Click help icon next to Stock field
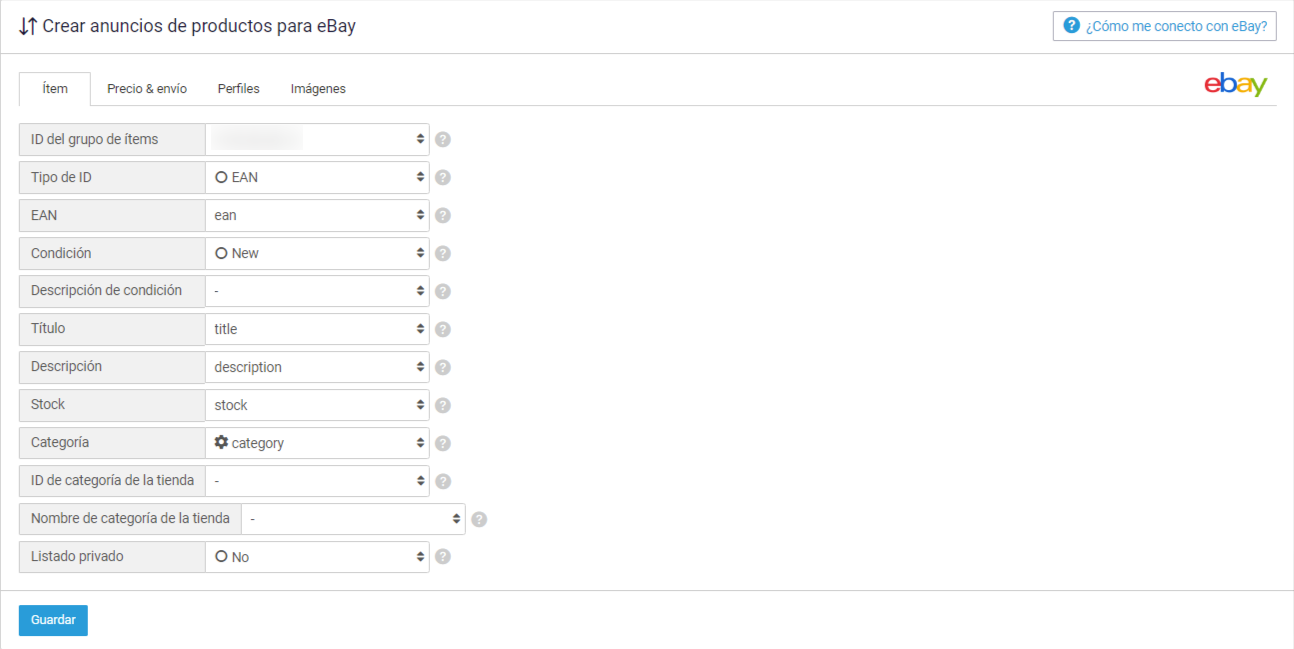The width and height of the screenshot is (1294, 649). 443,405
